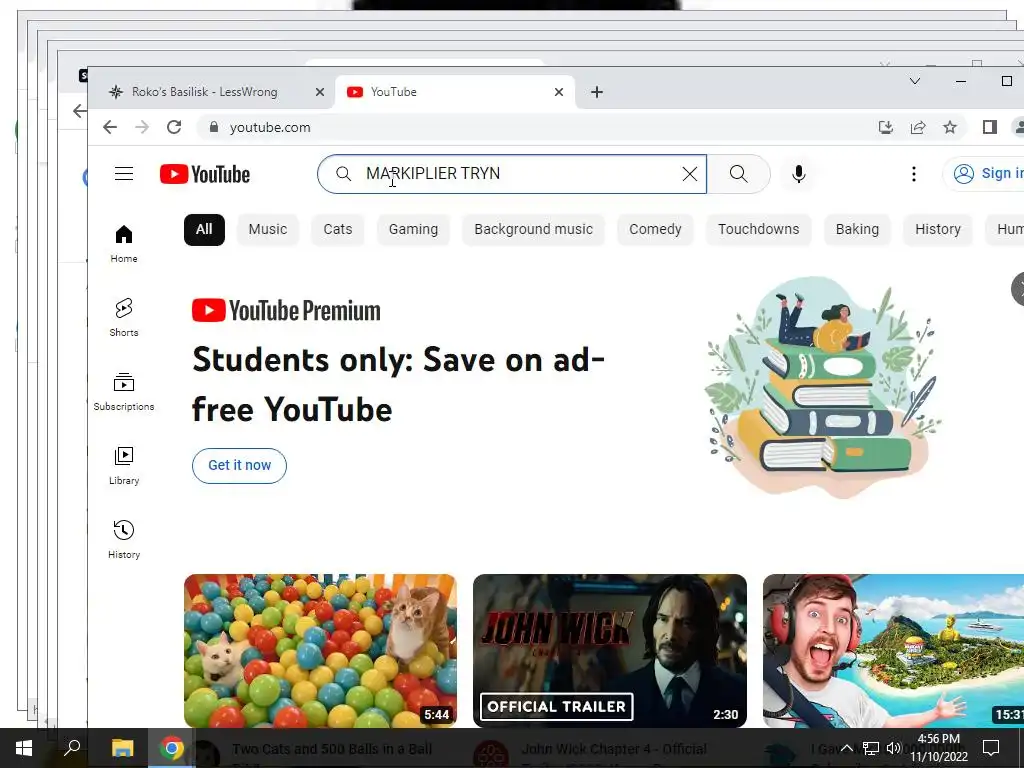The height and width of the screenshot is (768, 1024).
Task: Open Windows taskbar search
Action: click(x=72, y=748)
